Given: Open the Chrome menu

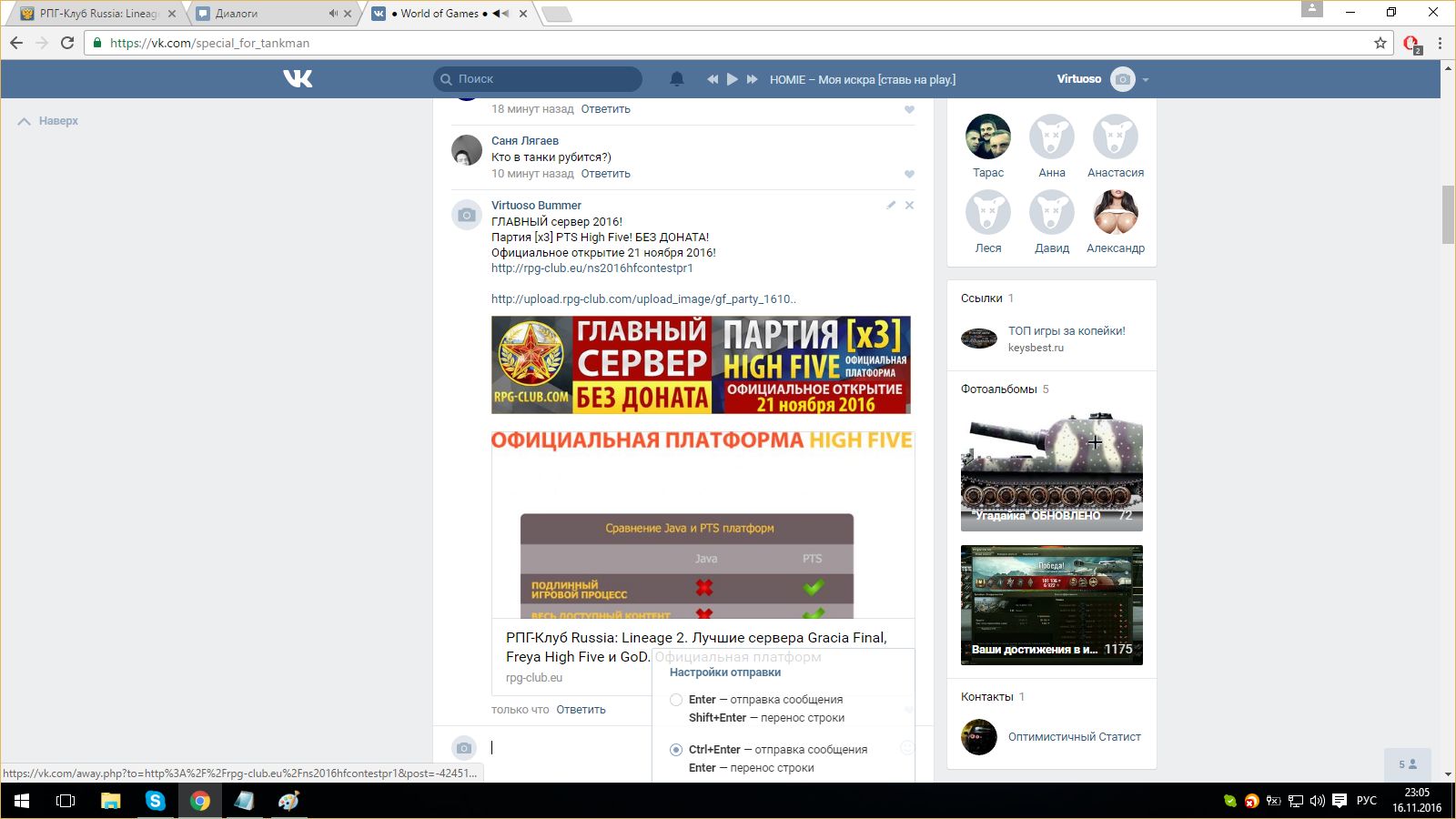Looking at the screenshot, I should click(1440, 43).
